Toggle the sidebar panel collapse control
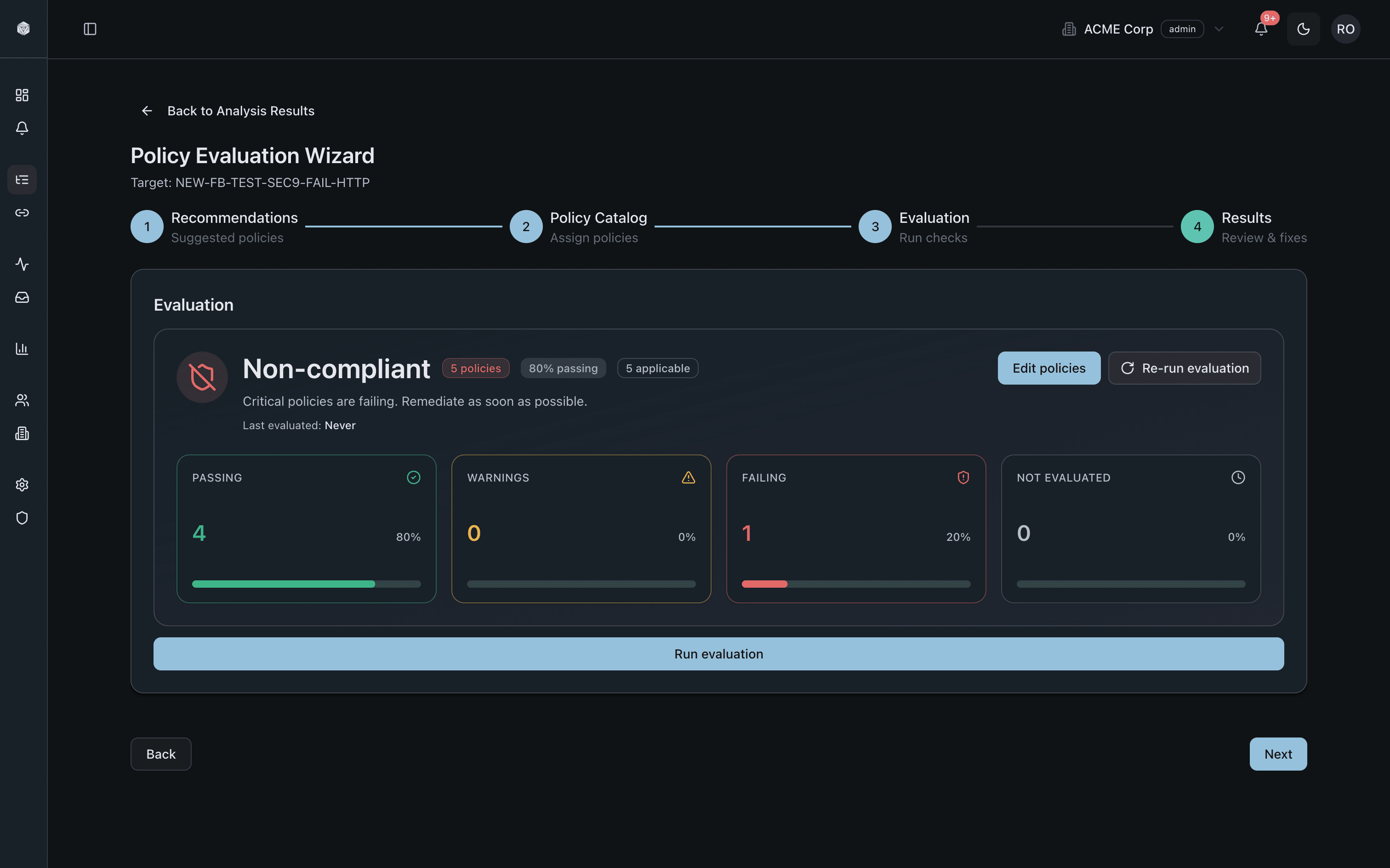 click(90, 28)
